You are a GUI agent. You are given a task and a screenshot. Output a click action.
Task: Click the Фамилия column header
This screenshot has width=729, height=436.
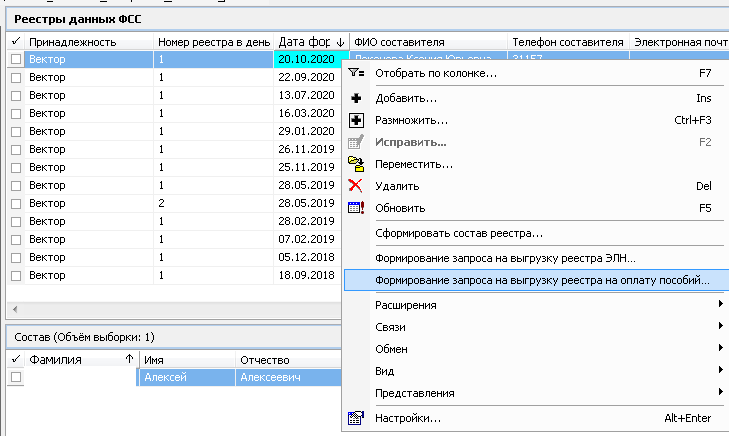[65, 359]
